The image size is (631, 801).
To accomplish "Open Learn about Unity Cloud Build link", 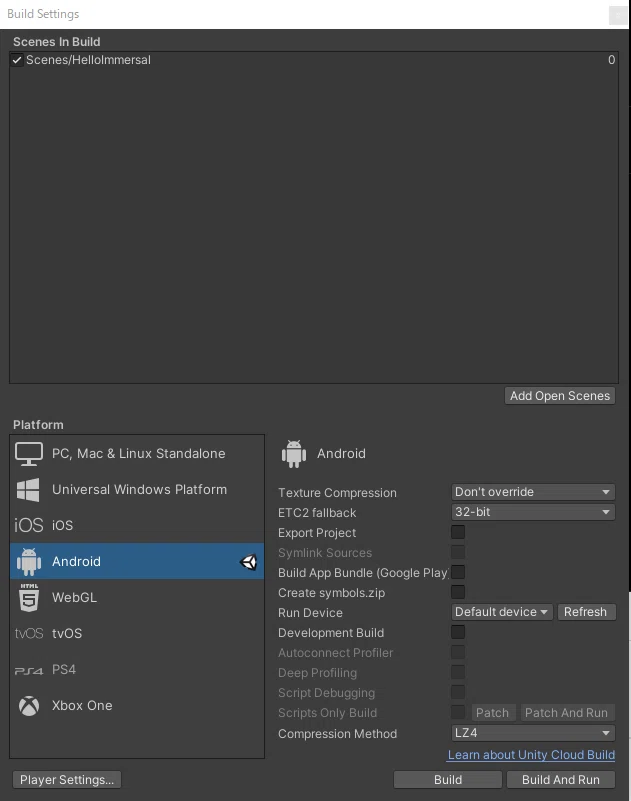I will coord(531,755).
